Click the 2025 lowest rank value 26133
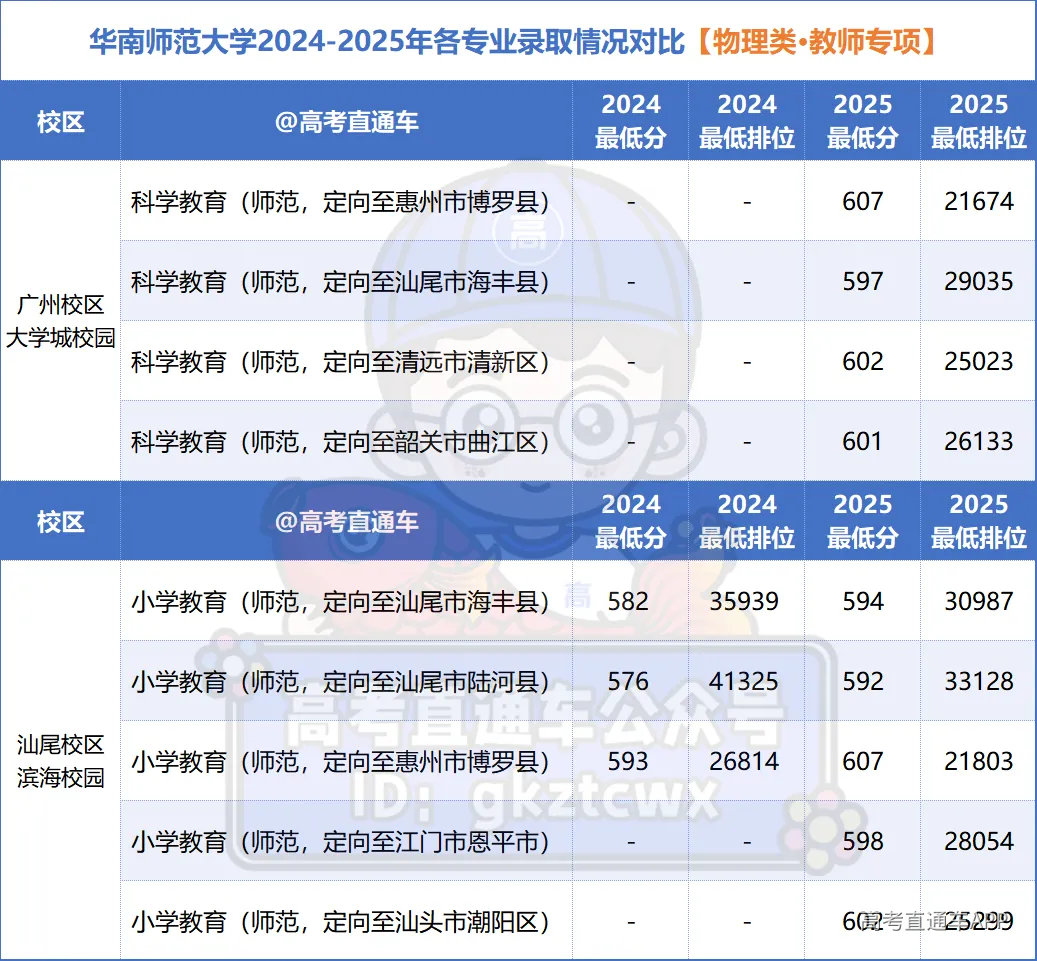The height and width of the screenshot is (961, 1037). click(978, 441)
